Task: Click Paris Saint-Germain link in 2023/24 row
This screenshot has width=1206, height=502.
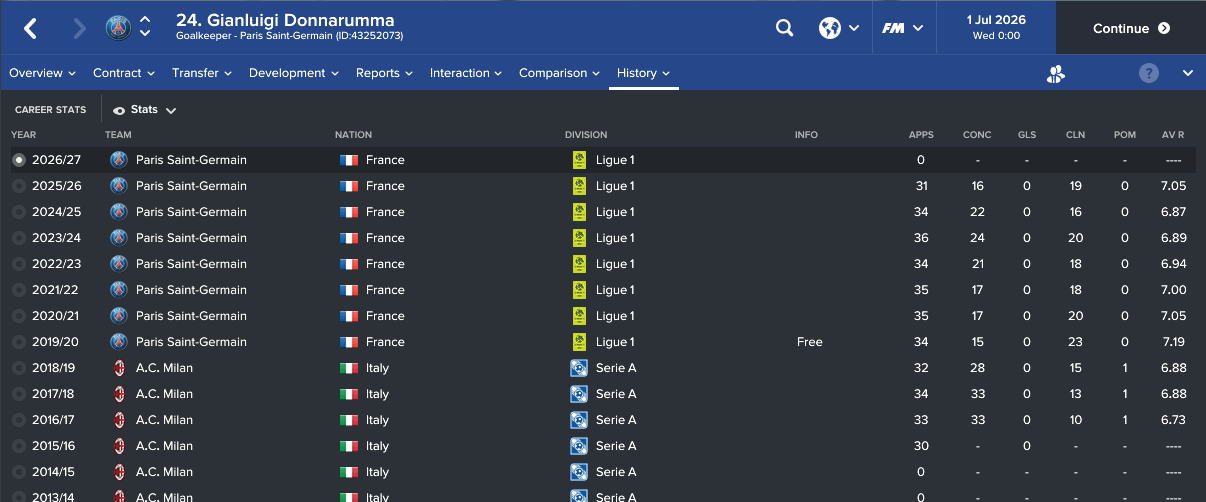Action: 191,238
